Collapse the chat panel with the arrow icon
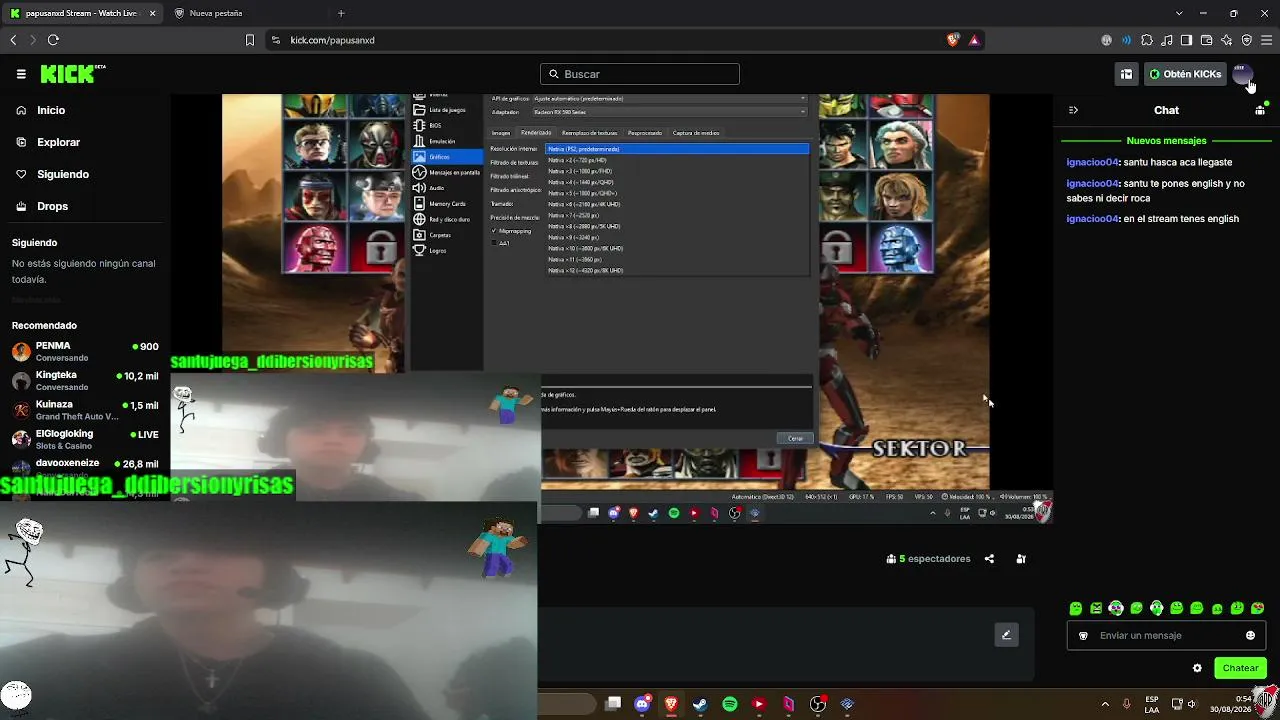Screen dimensions: 1280x720 [1073, 110]
